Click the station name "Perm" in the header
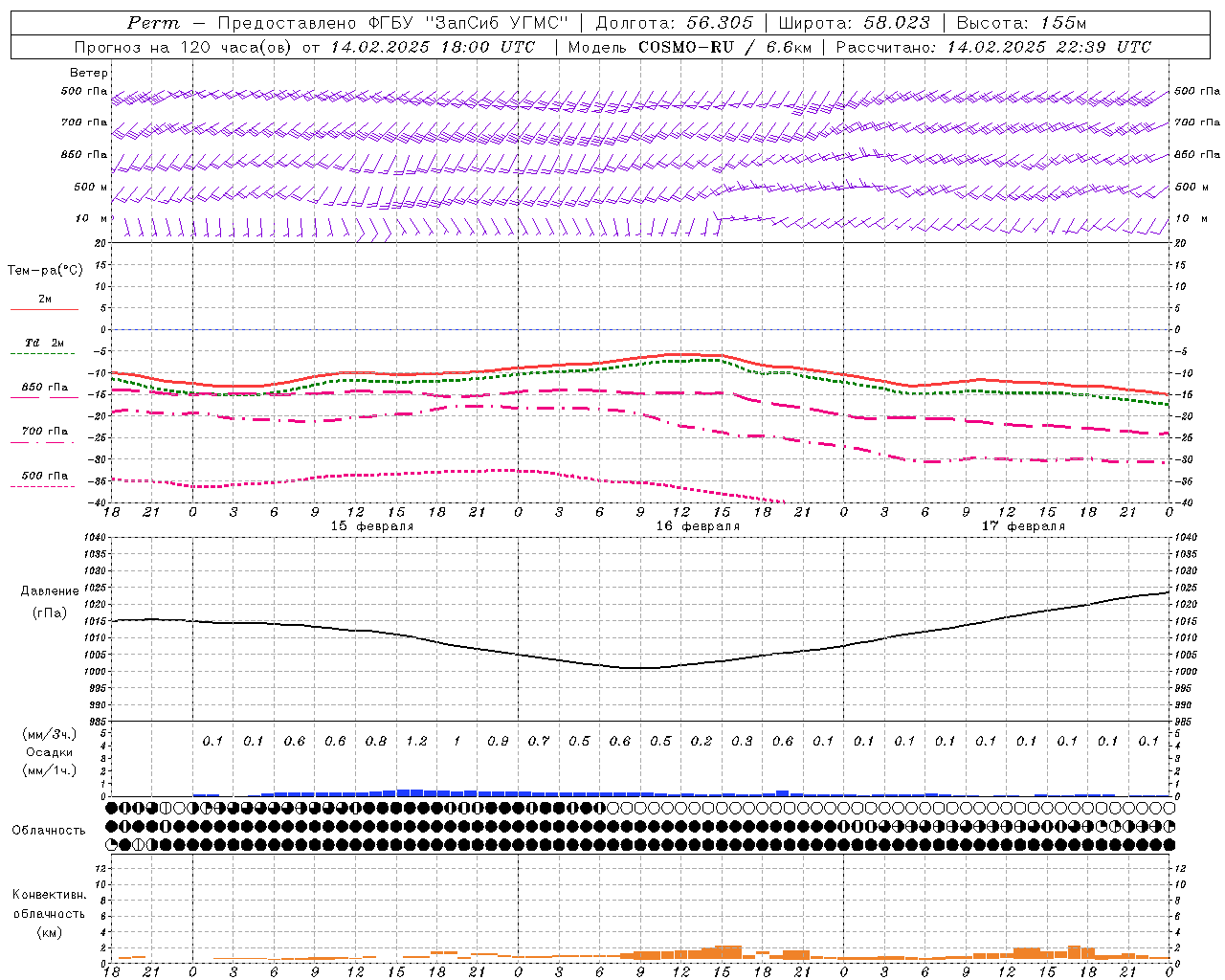Image resolution: width=1225 pixels, height=980 pixels. click(153, 23)
